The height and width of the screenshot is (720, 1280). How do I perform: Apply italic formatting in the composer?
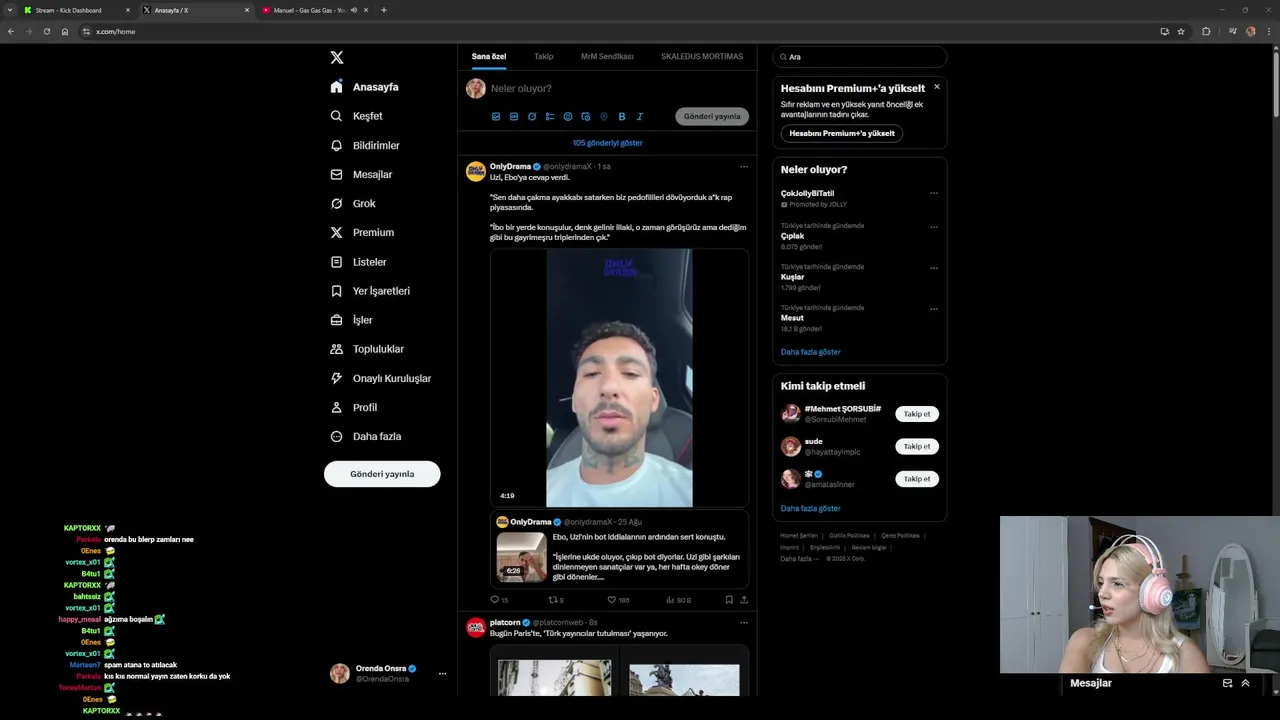point(640,117)
